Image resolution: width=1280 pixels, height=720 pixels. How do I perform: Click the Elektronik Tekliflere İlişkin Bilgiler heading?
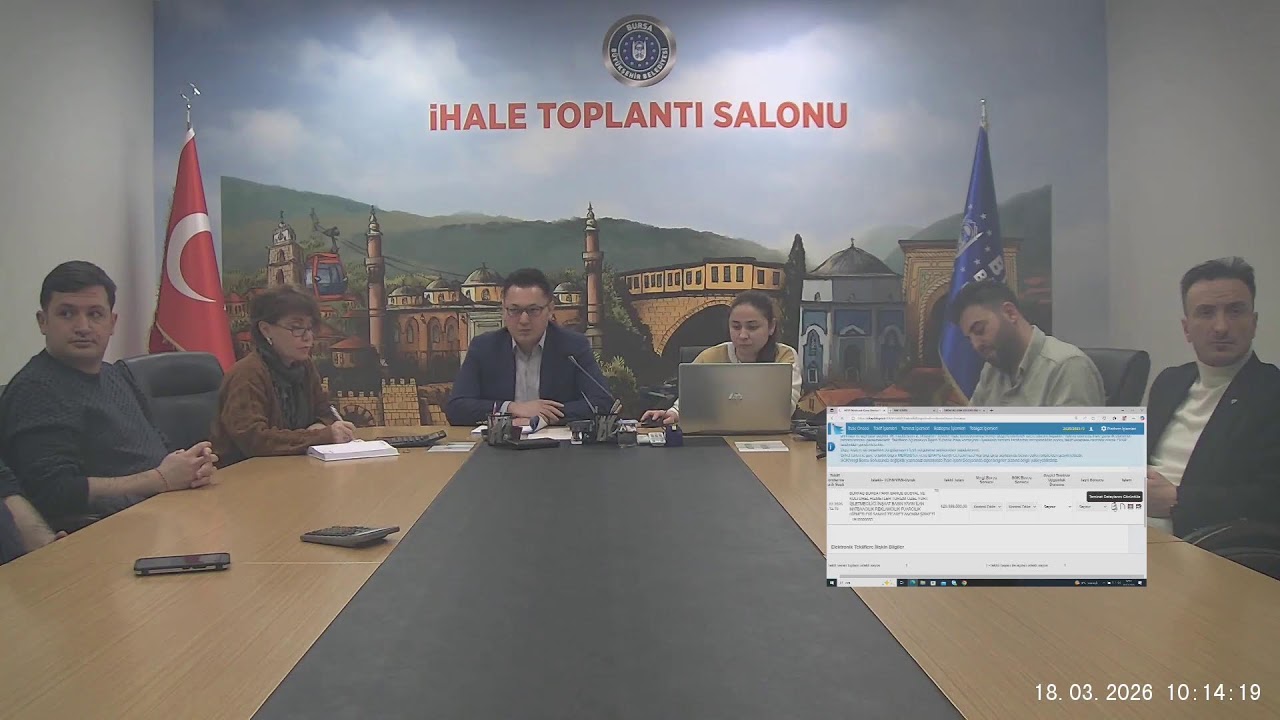[x=868, y=547]
